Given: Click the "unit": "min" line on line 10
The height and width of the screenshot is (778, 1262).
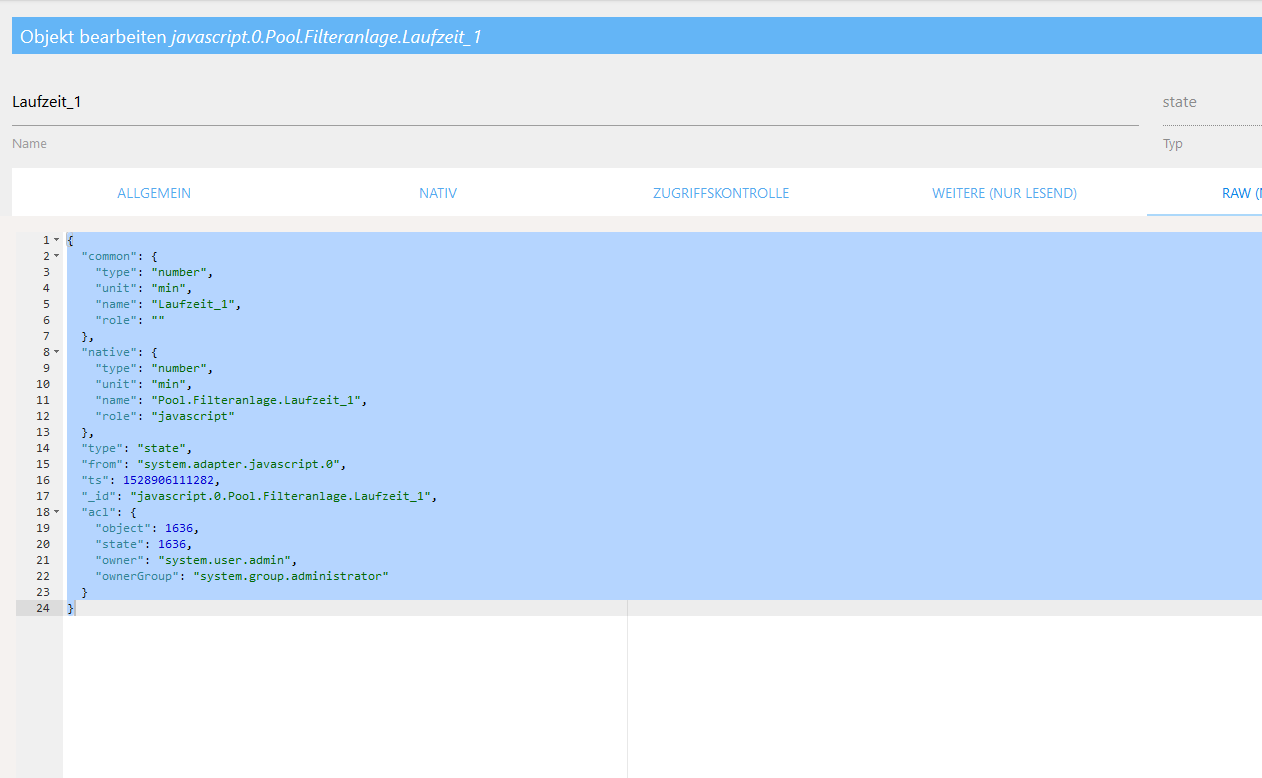Looking at the screenshot, I should [144, 384].
